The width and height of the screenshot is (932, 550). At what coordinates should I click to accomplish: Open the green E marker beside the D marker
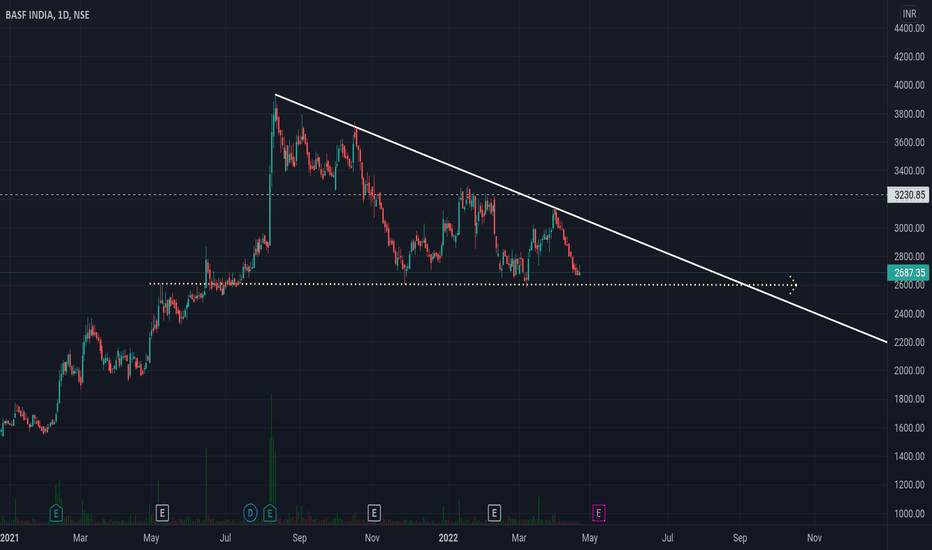tap(270, 513)
